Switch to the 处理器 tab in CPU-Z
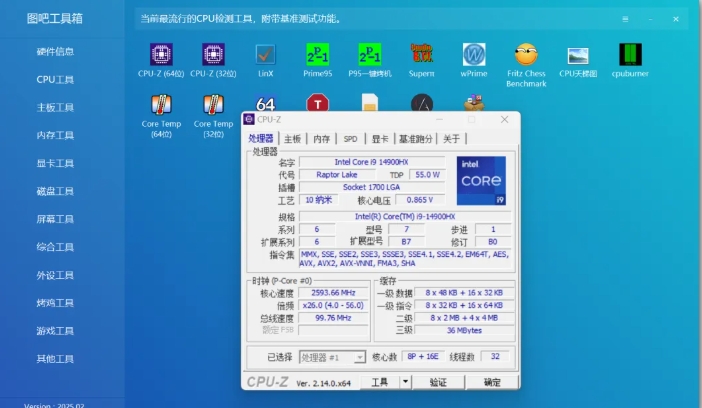 click(x=261, y=138)
